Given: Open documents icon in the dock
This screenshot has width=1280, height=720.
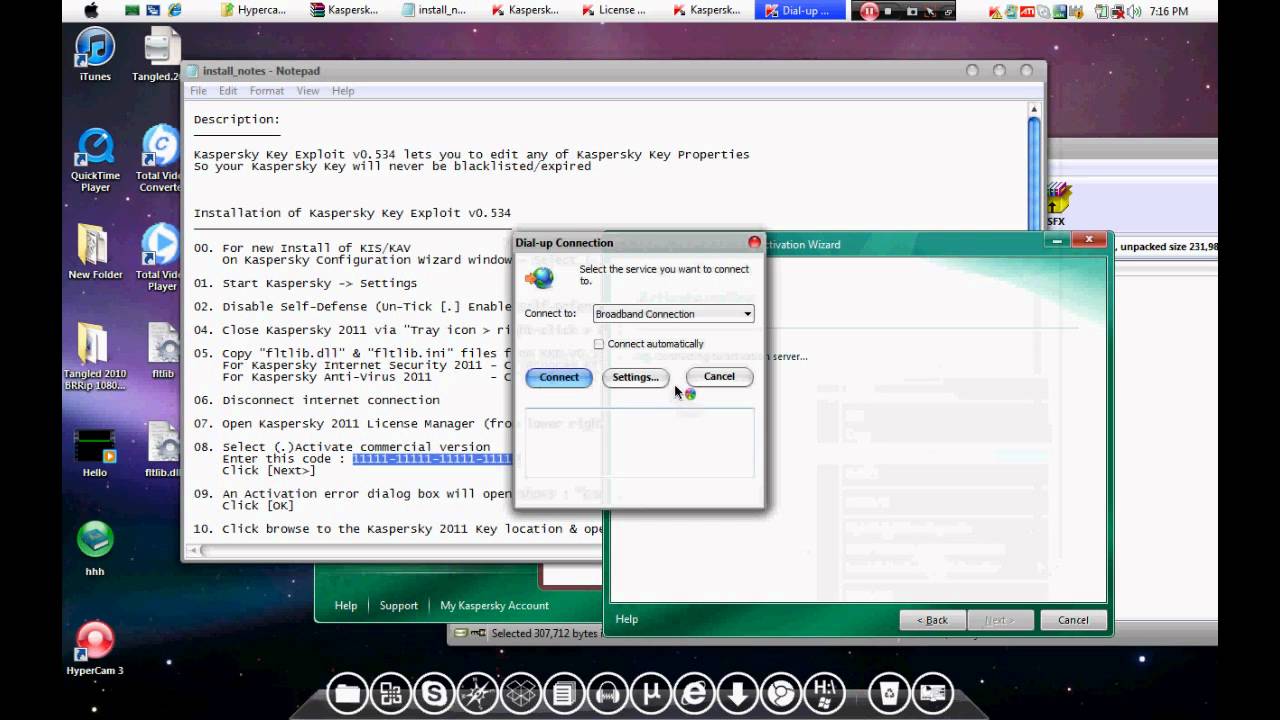Looking at the screenshot, I should pyautogui.click(x=564, y=693).
